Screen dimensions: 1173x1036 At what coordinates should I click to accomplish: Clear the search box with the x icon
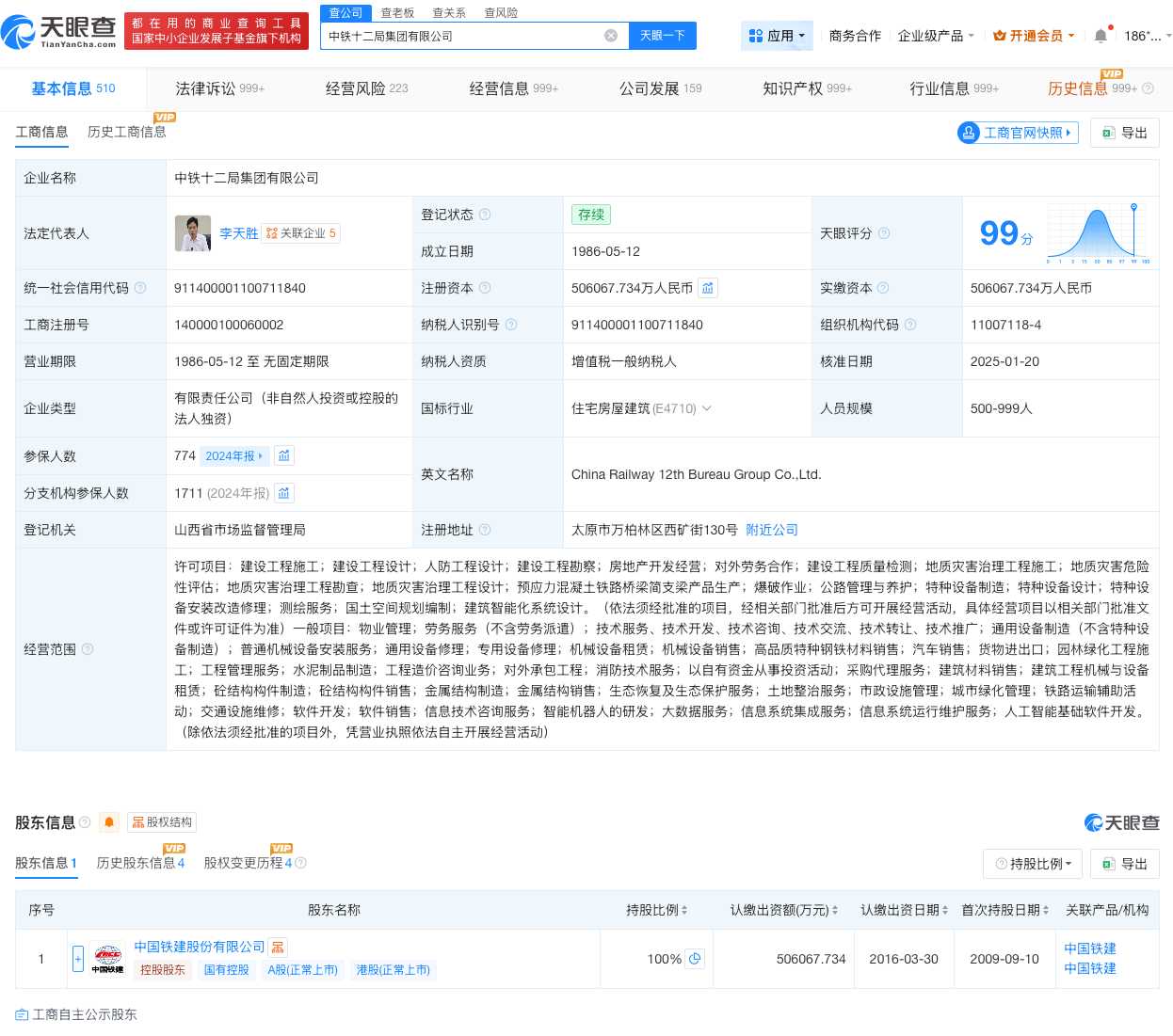tap(611, 35)
